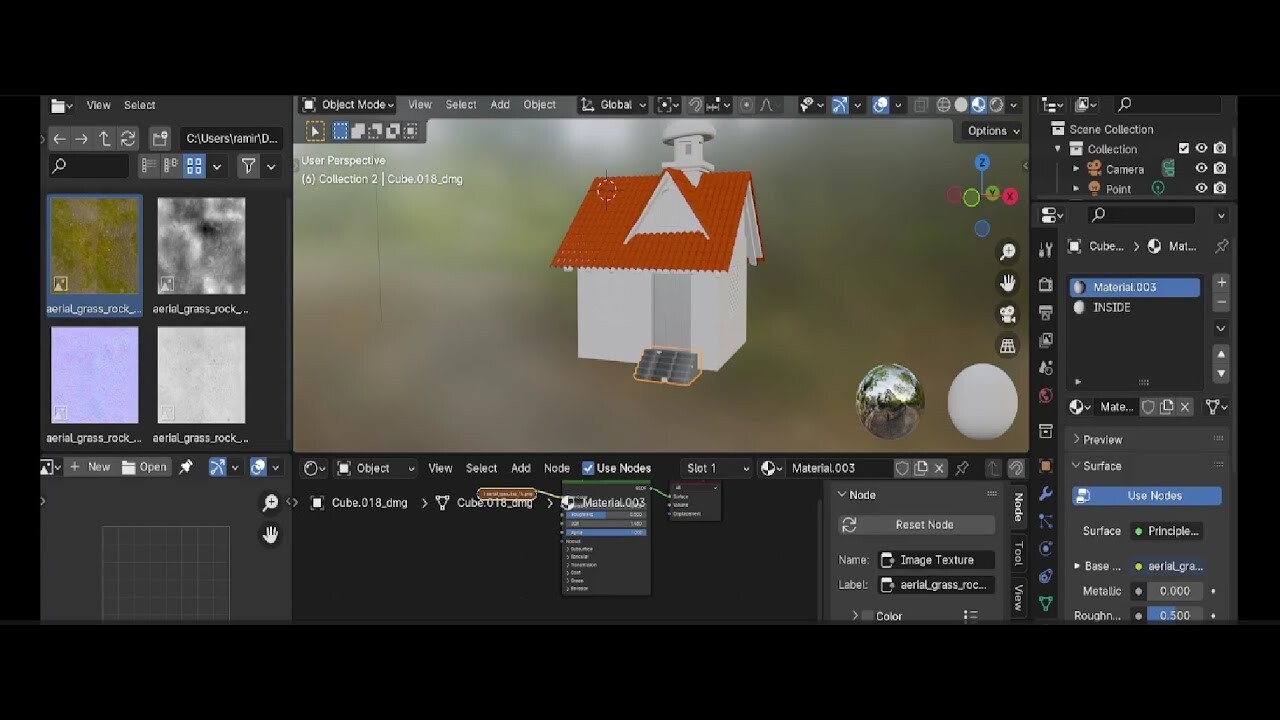Adjust the Roughness slider value
This screenshot has height=720, width=1280.
(1173, 615)
